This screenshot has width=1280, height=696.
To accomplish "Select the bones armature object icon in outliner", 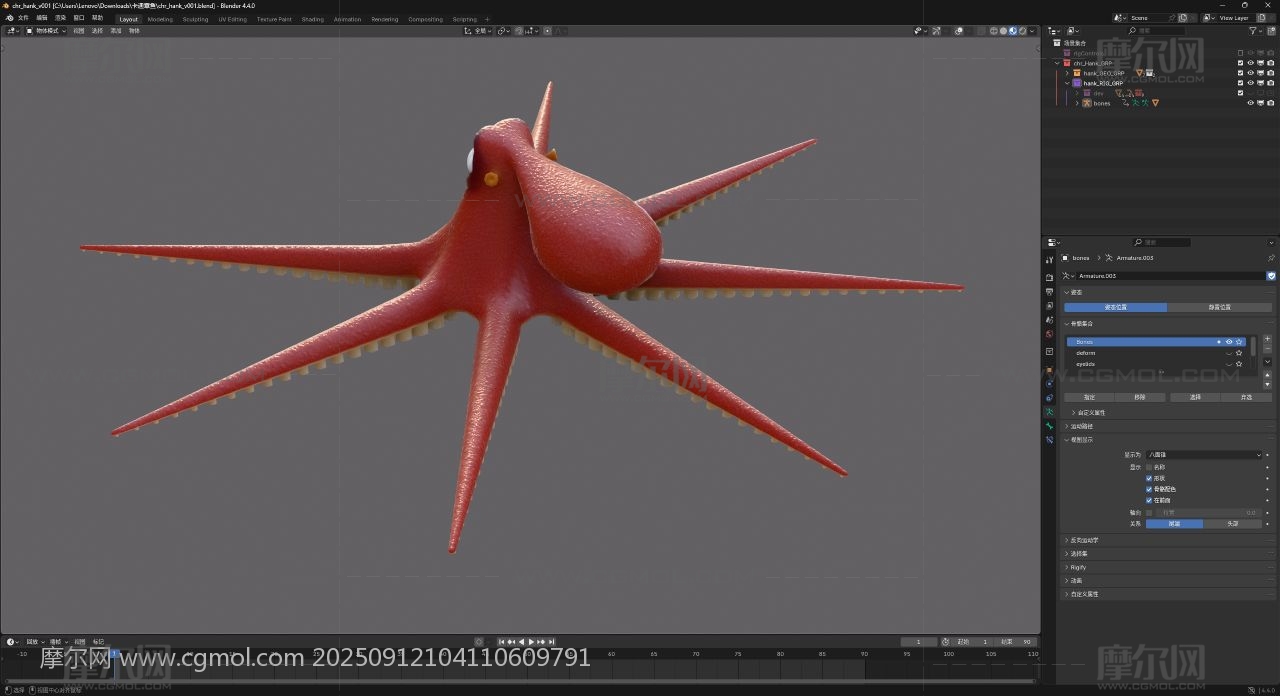I will pos(1086,103).
